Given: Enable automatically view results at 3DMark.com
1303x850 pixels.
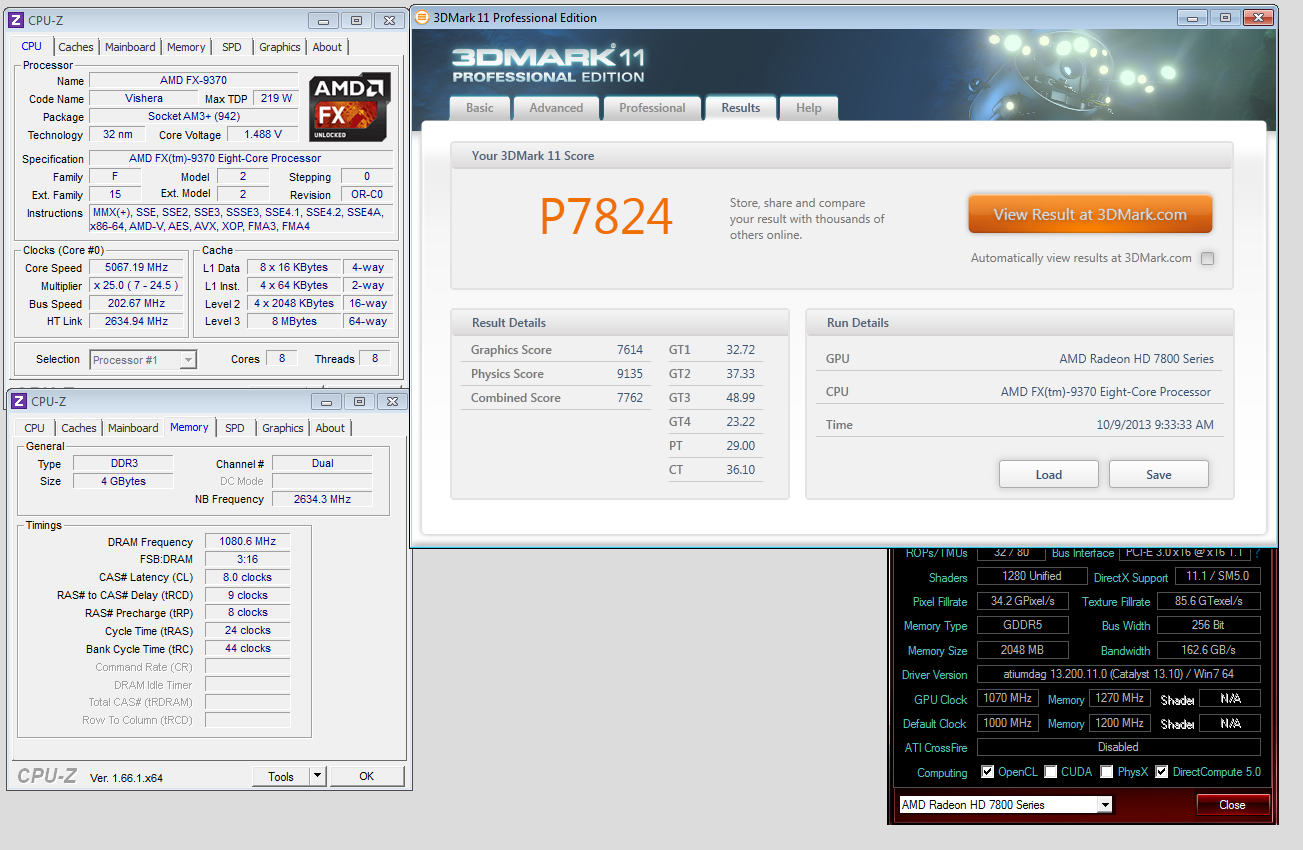Looking at the screenshot, I should click(1208, 259).
